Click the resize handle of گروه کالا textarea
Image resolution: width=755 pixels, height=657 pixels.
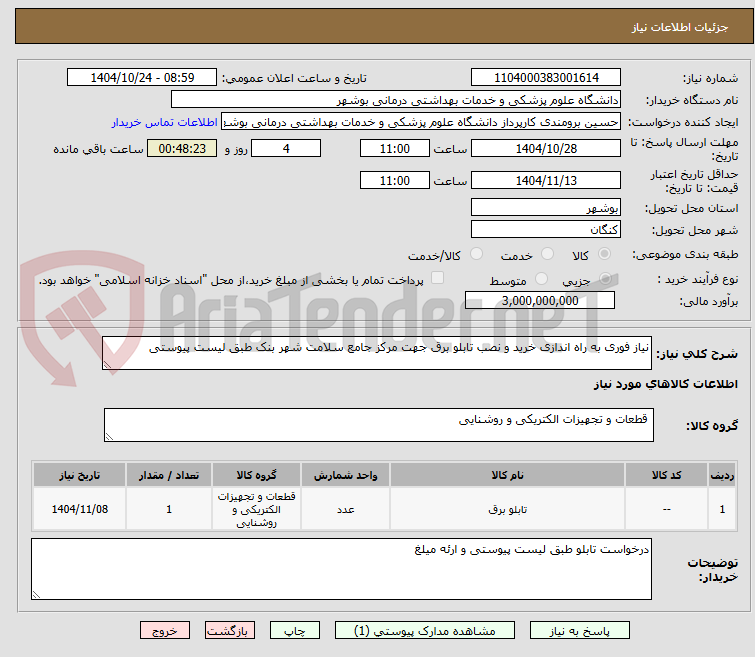[109, 437]
